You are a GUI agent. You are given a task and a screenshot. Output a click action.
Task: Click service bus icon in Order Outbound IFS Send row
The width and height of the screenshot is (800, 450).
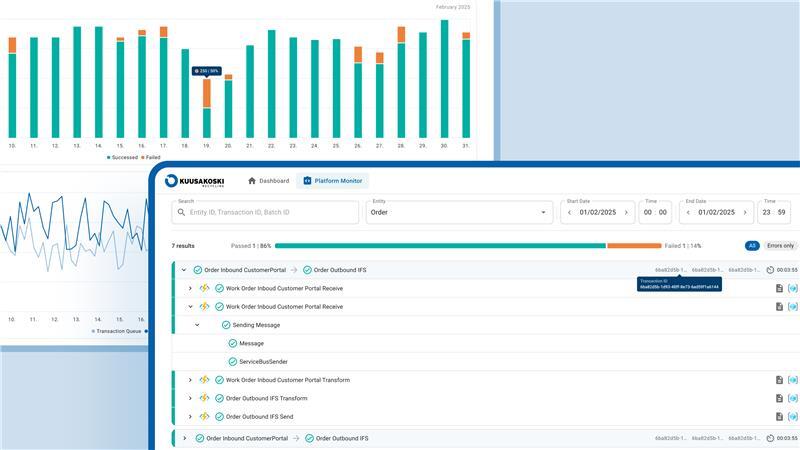(793, 416)
